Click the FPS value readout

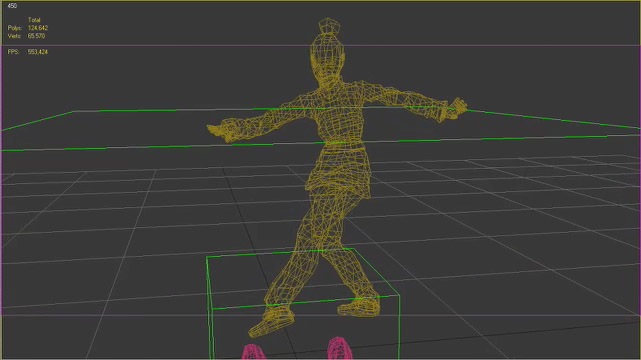[x=38, y=52]
